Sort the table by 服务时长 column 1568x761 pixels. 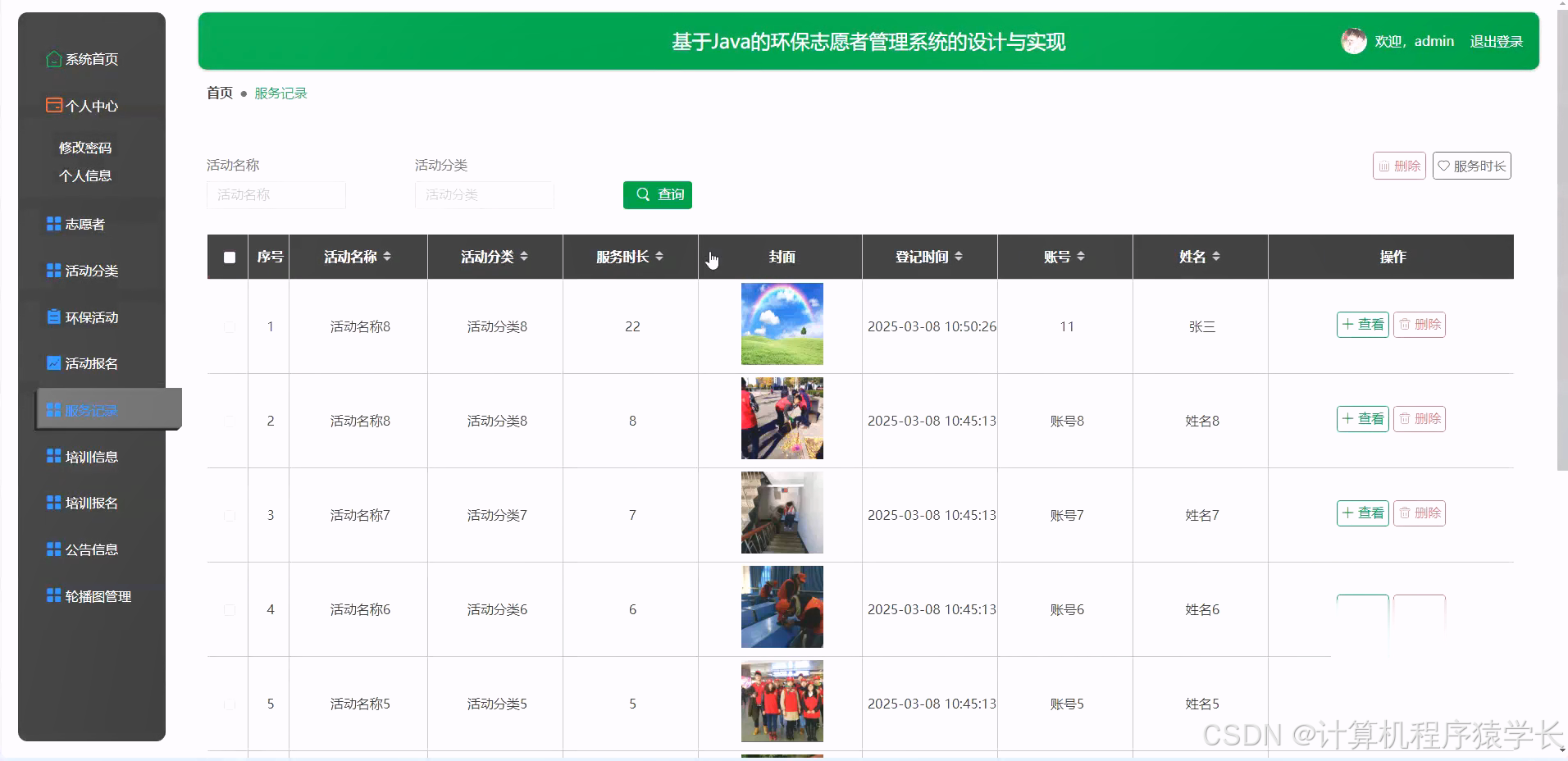[x=629, y=257]
